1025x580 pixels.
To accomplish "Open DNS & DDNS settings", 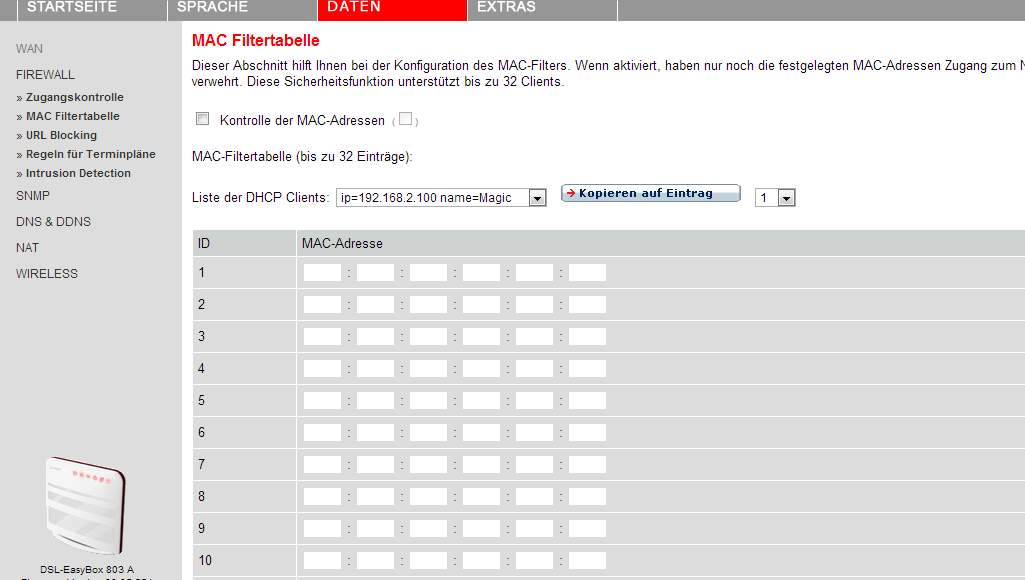I will click(x=52, y=222).
